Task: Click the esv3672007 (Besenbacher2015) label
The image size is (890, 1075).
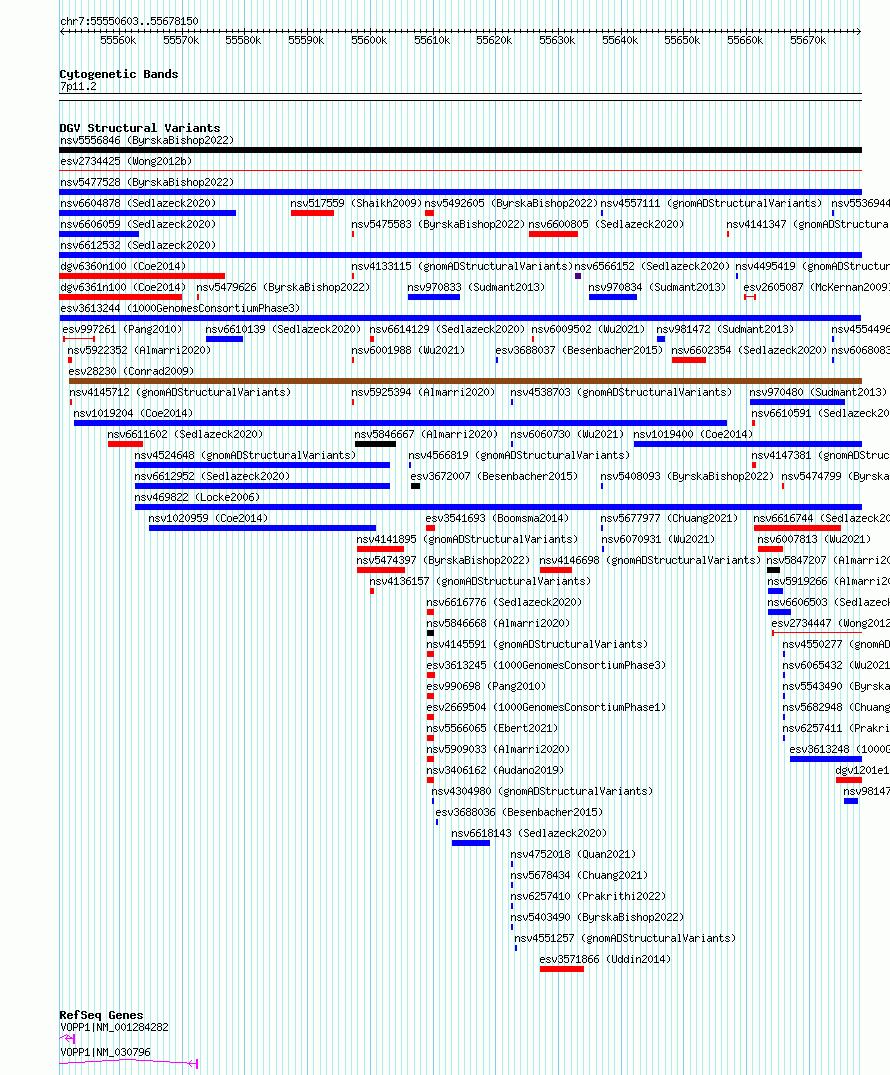Action: point(494,476)
